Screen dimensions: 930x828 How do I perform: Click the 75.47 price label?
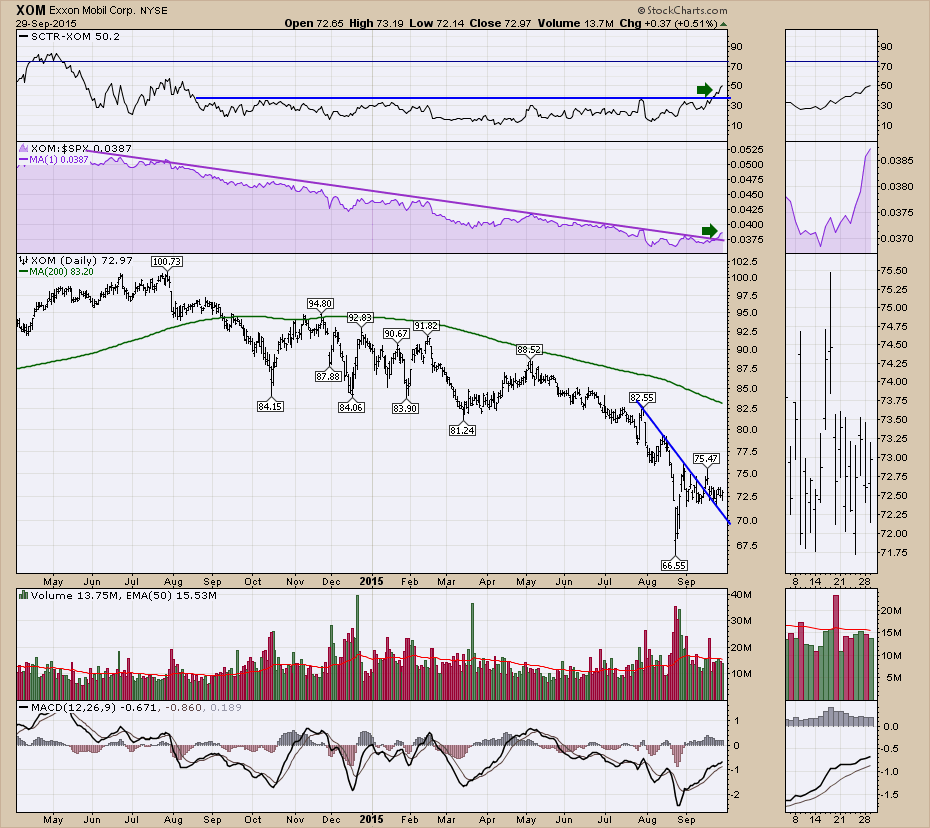click(706, 458)
